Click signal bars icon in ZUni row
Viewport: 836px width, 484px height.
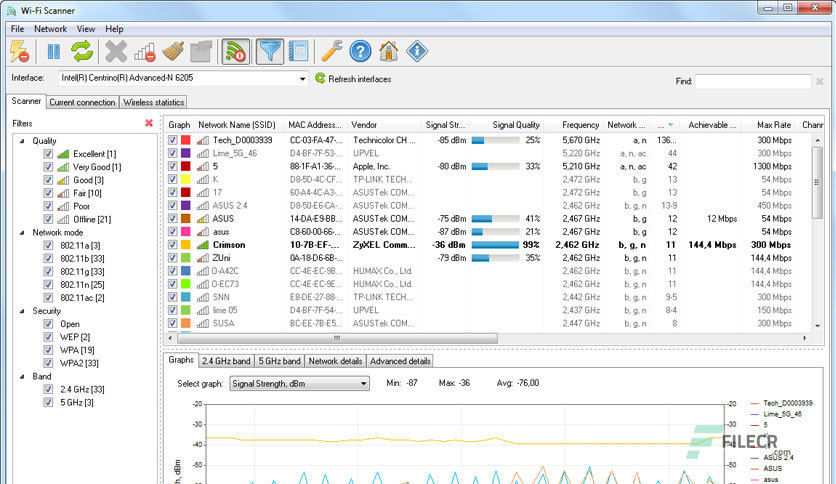203,258
